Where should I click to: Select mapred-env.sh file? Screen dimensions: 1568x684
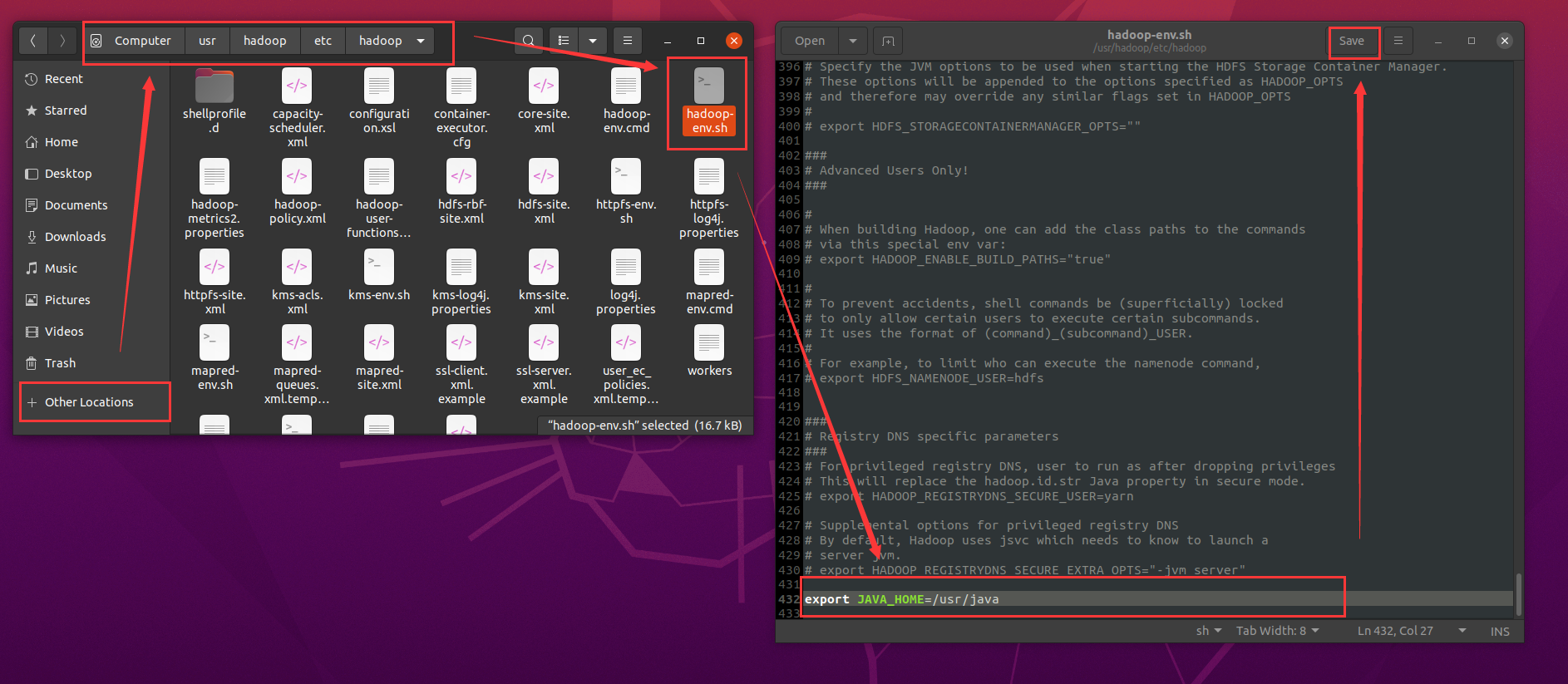214,358
